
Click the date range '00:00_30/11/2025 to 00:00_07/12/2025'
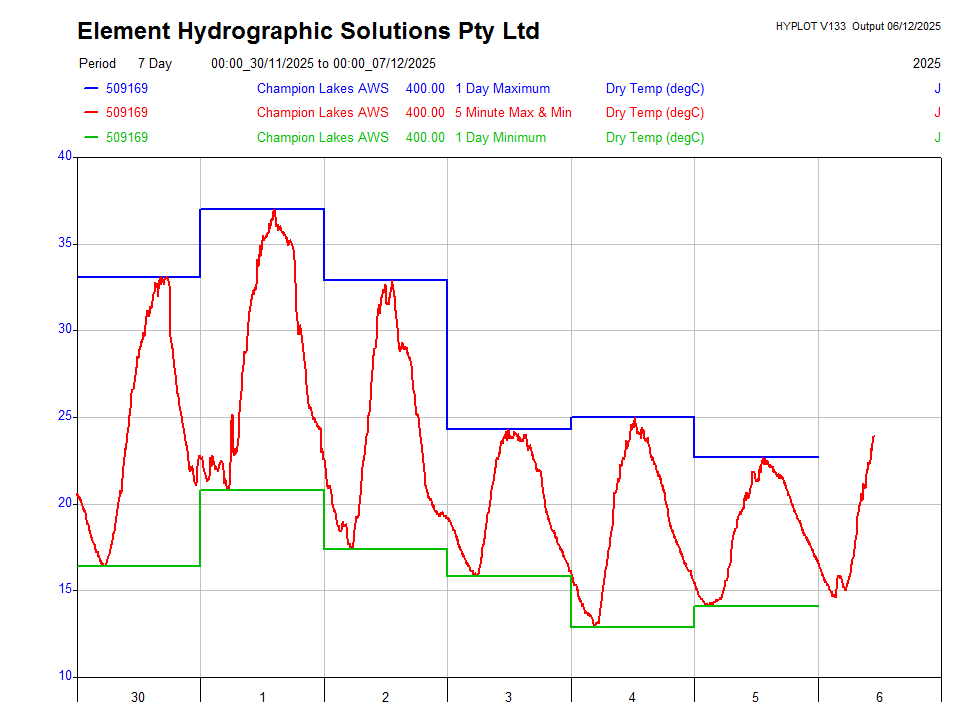[323, 64]
